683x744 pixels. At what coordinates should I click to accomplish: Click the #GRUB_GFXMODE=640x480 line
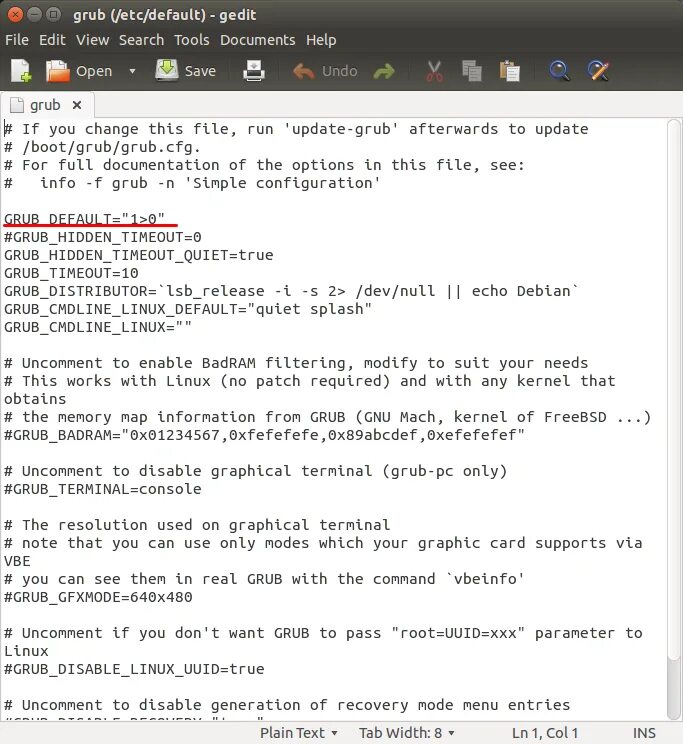pyautogui.click(x=98, y=597)
